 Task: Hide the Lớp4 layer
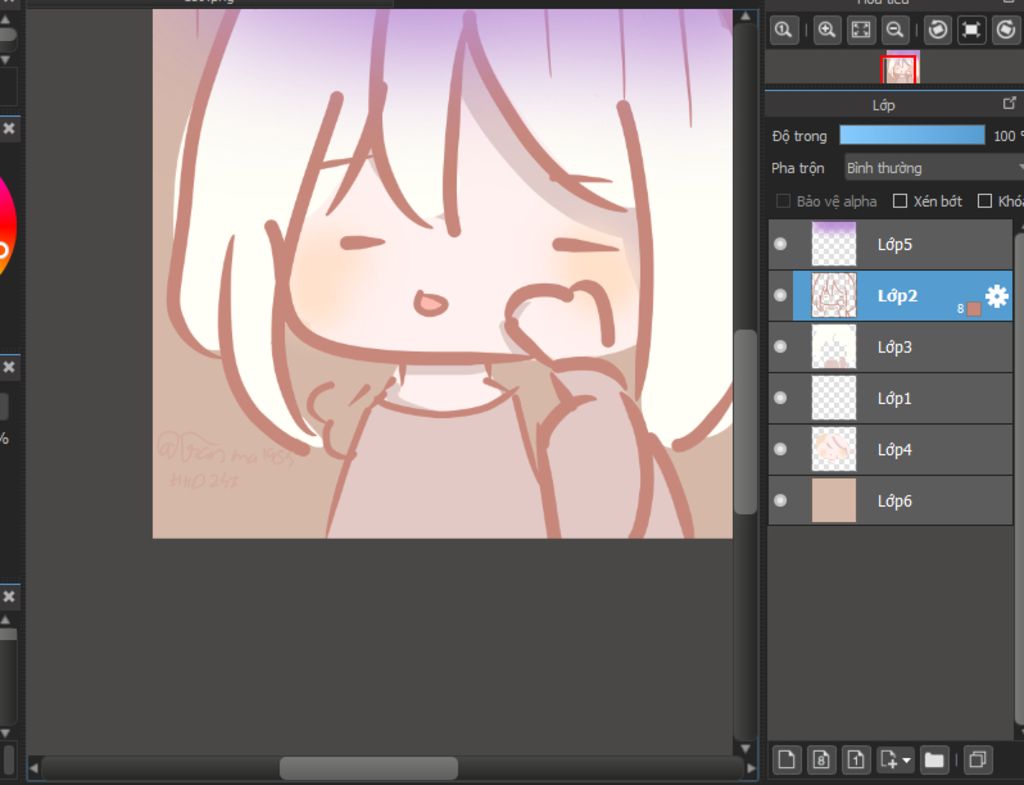coord(780,449)
